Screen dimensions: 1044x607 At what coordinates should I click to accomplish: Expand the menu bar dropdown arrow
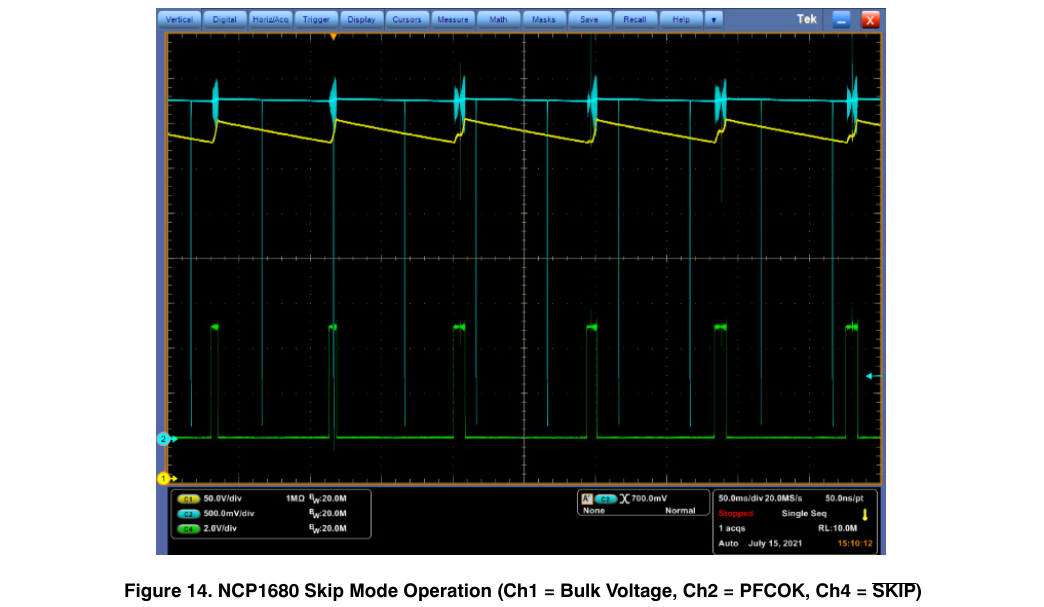pyautogui.click(x=714, y=19)
